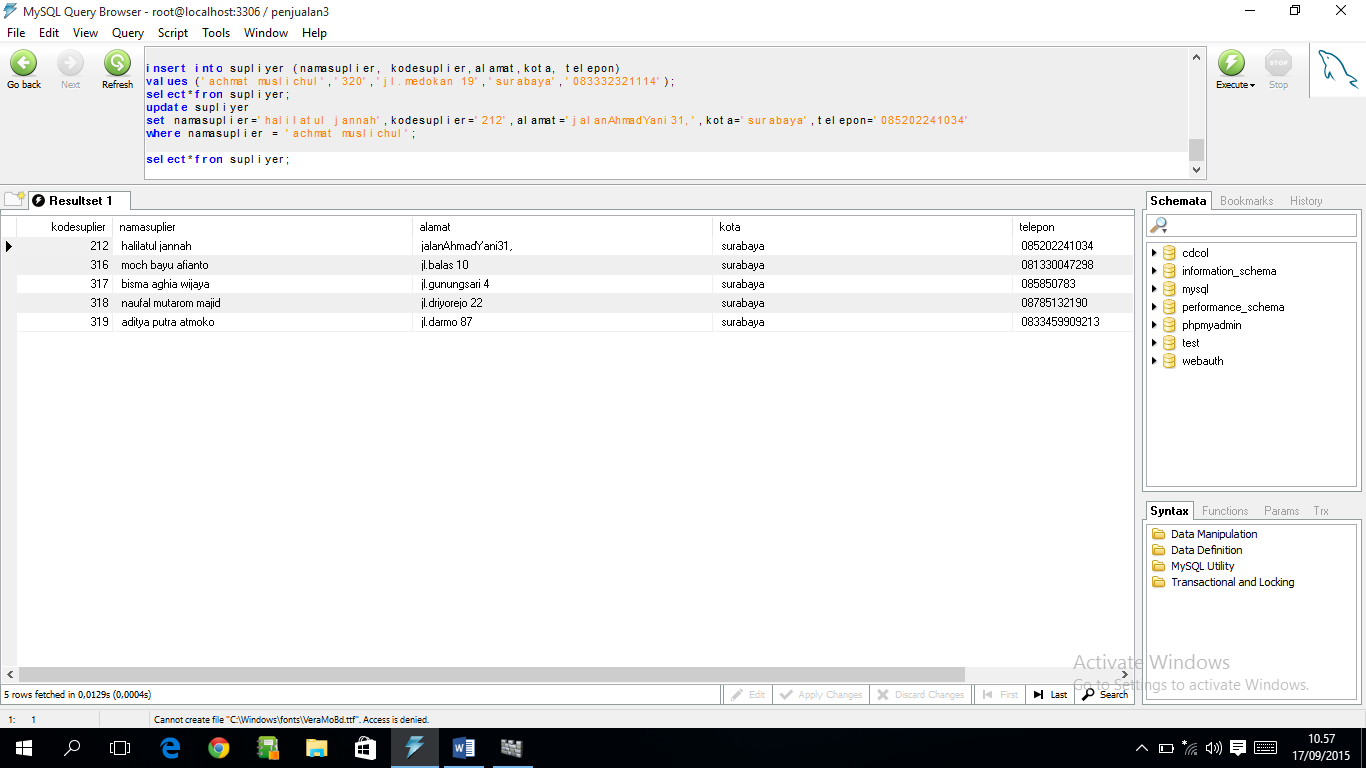Click the Go back arrow icon
Image resolution: width=1366 pixels, height=768 pixels.
[23, 63]
